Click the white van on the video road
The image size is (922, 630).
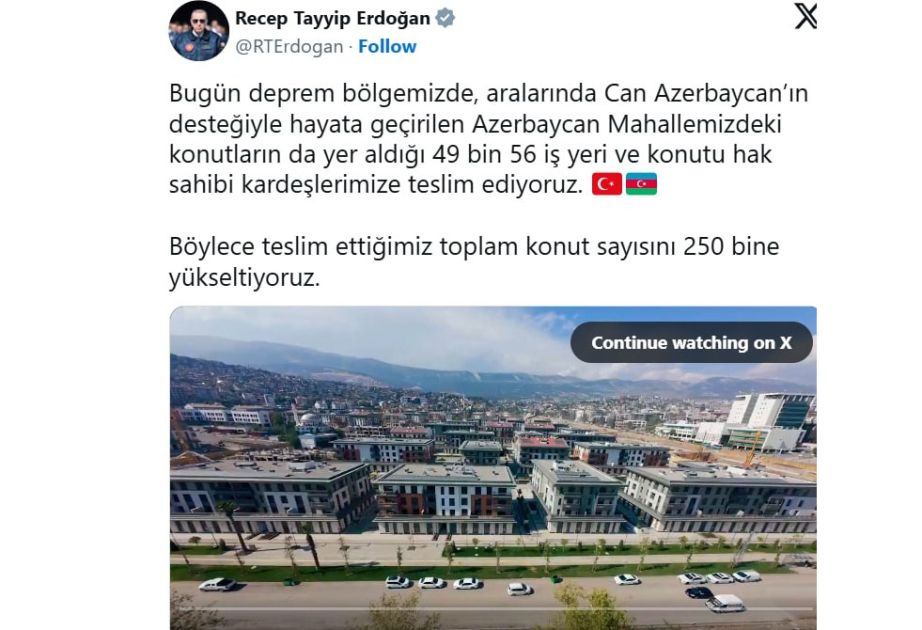click(725, 602)
